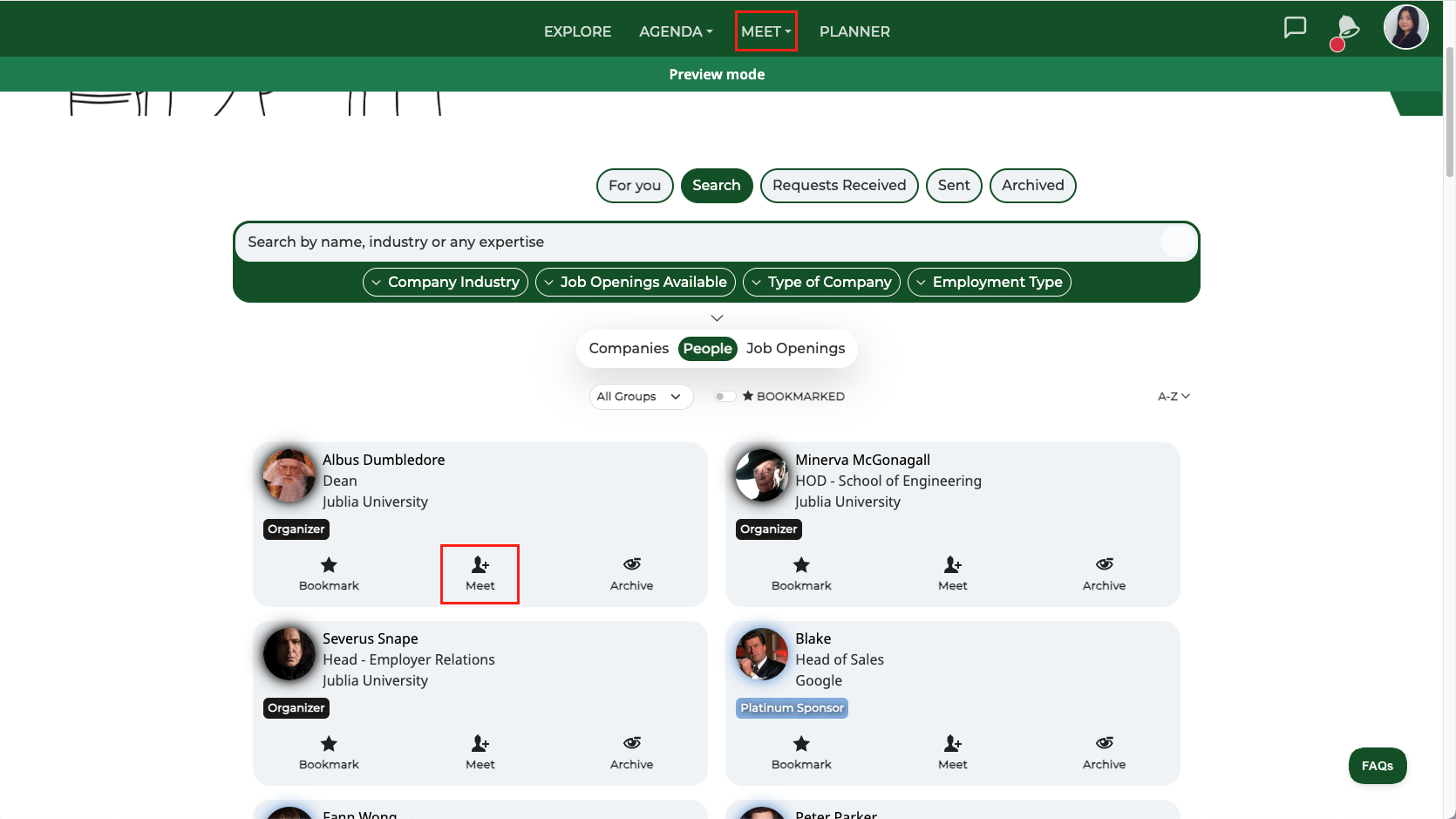This screenshot has width=1456, height=819.
Task: Switch to Job Openings view
Action: click(795, 348)
